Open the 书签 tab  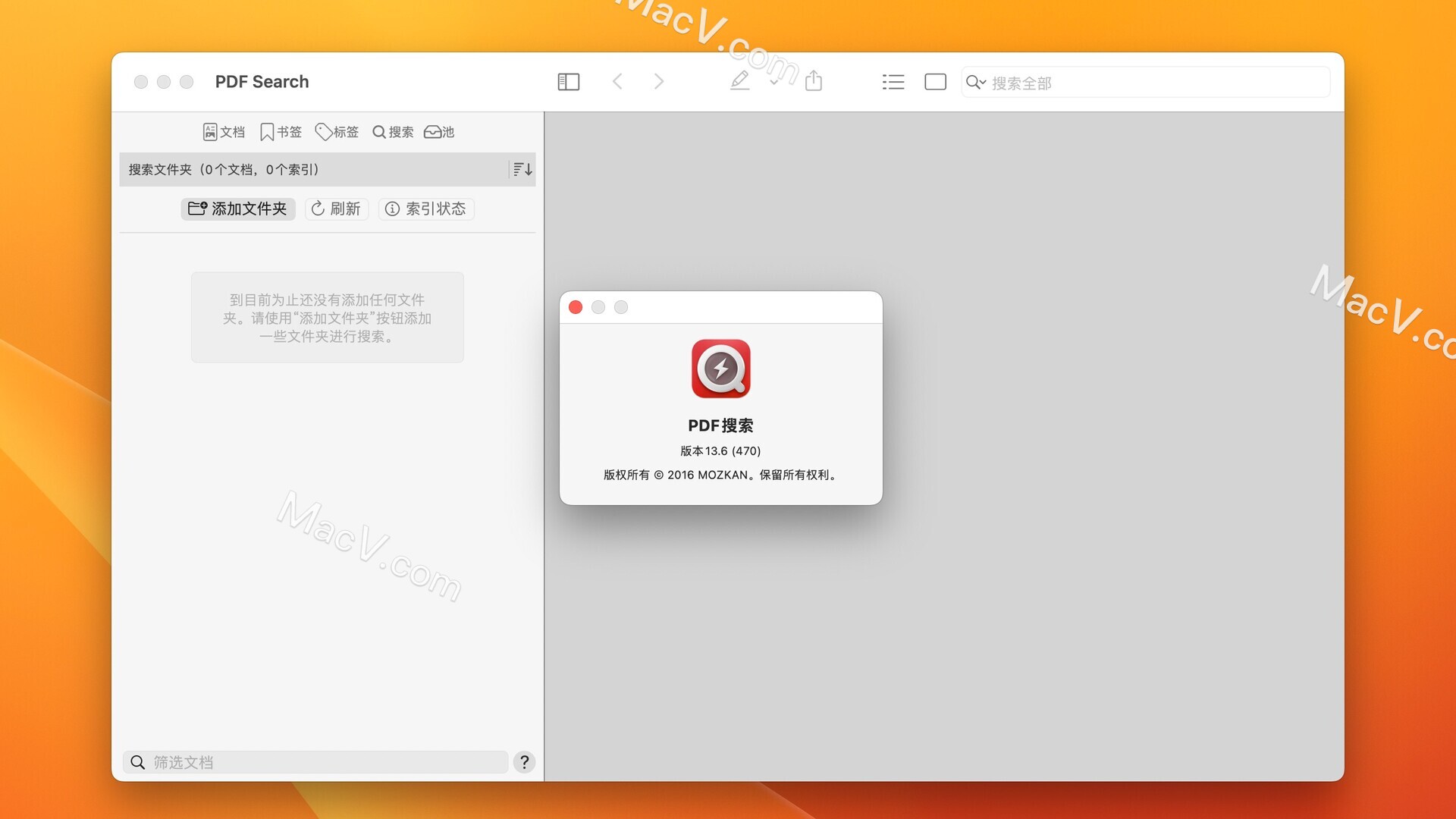point(281,132)
